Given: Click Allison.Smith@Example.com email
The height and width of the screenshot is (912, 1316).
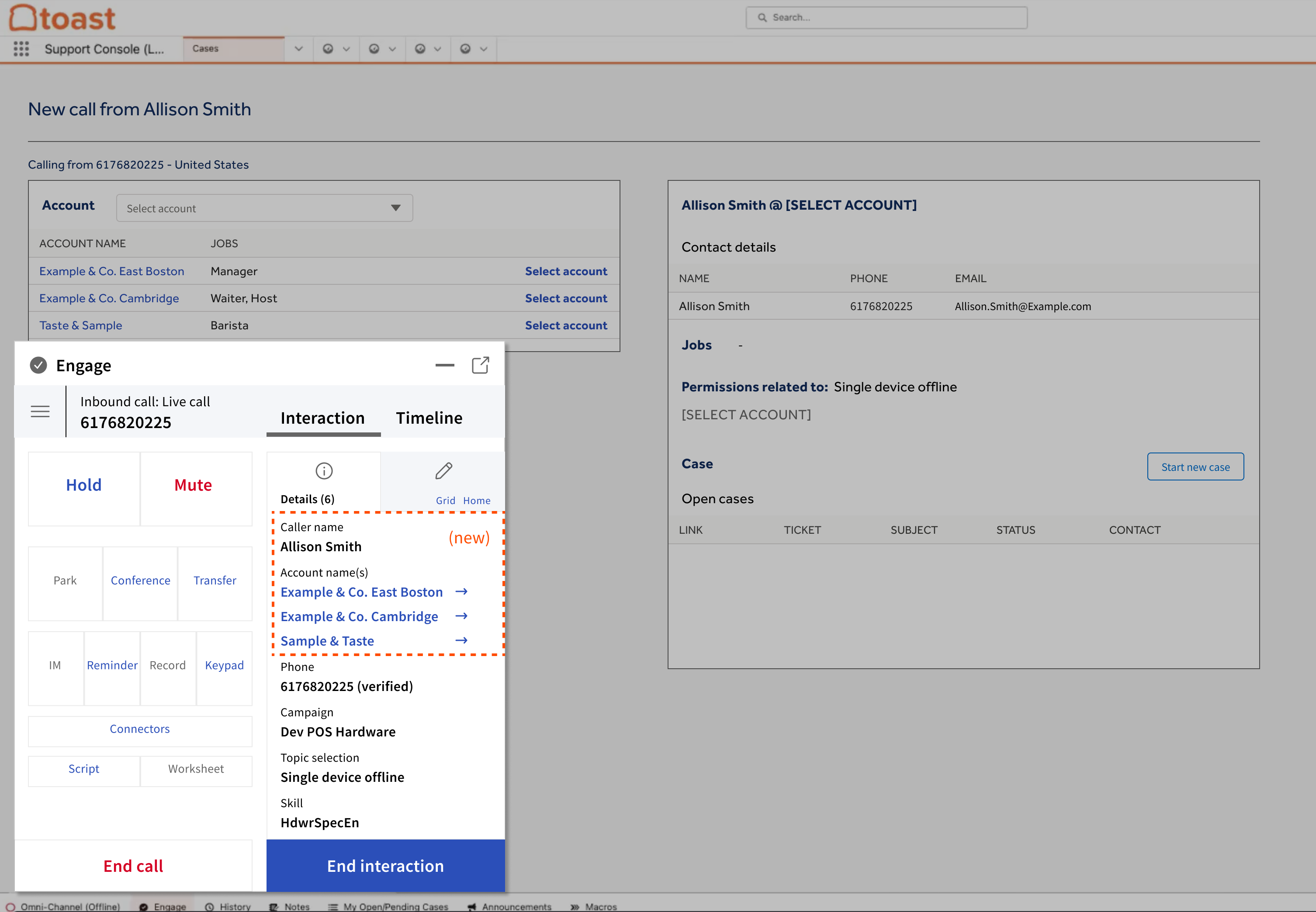Looking at the screenshot, I should tap(1022, 306).
